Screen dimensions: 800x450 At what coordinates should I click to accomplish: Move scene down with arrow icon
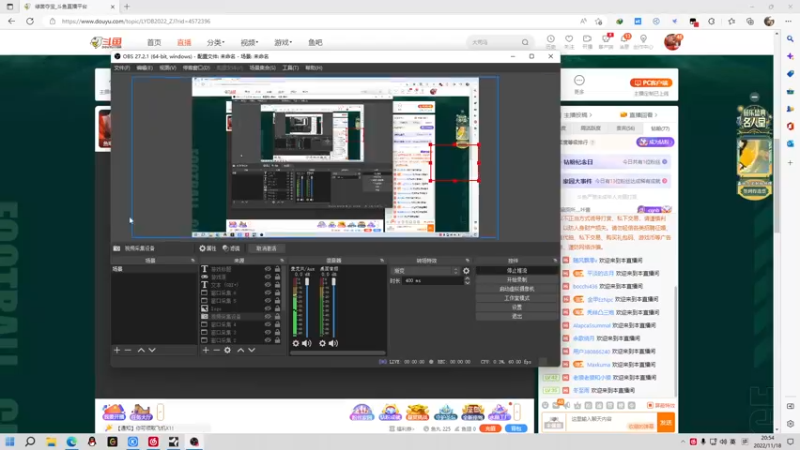[x=152, y=350]
